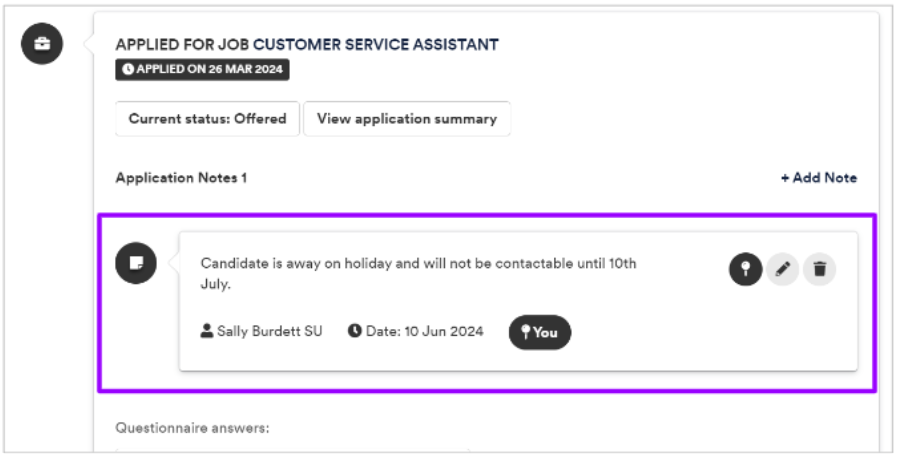Click the clock icon beside the note date
The image size is (897, 454).
pyautogui.click(x=355, y=331)
